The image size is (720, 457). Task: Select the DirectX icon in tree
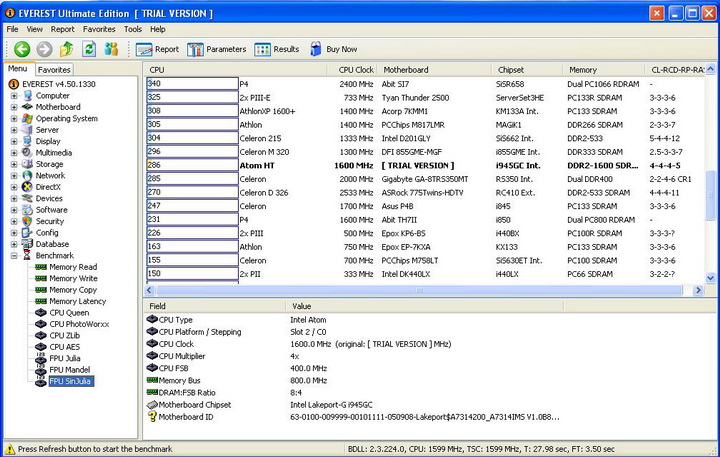tap(27, 187)
